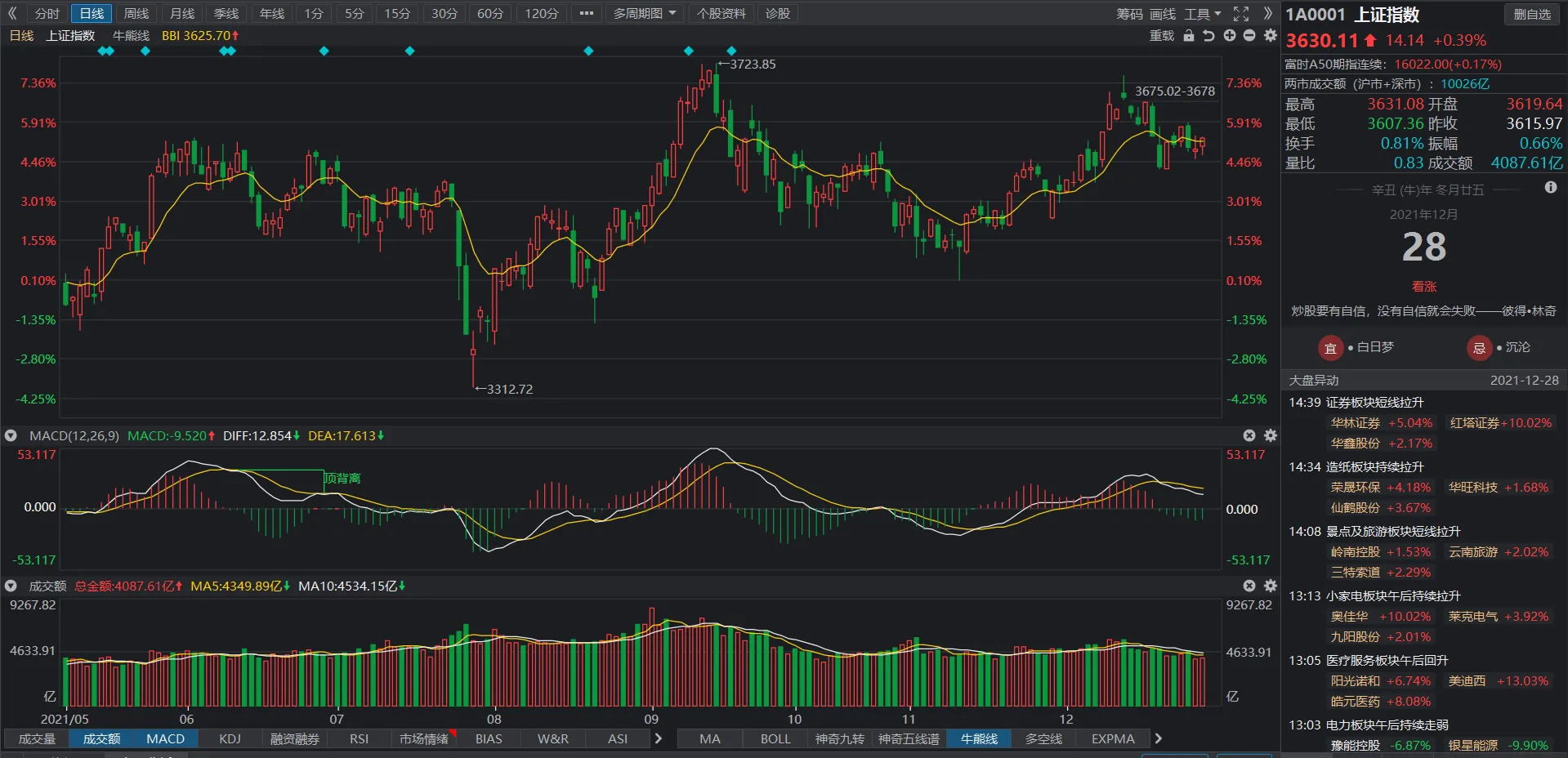Toggle 牛熊线 overlay indicator
1568x758 pixels.
coord(131,36)
